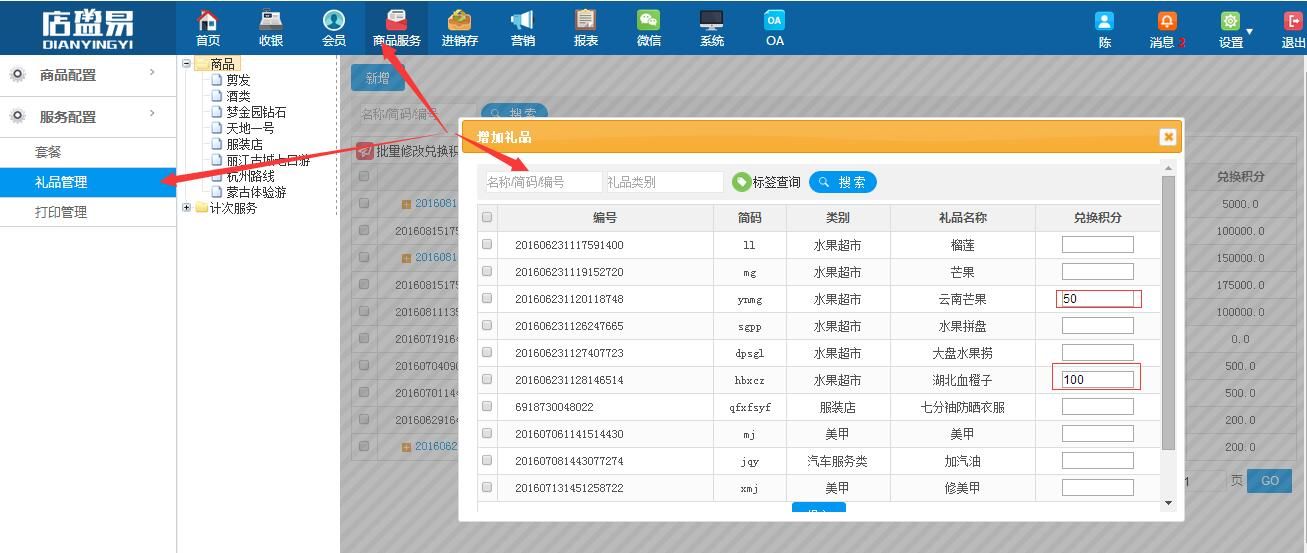Click the dialog vertical scrollbar thumb
The height and width of the screenshot is (553, 1307).
click(1168, 312)
